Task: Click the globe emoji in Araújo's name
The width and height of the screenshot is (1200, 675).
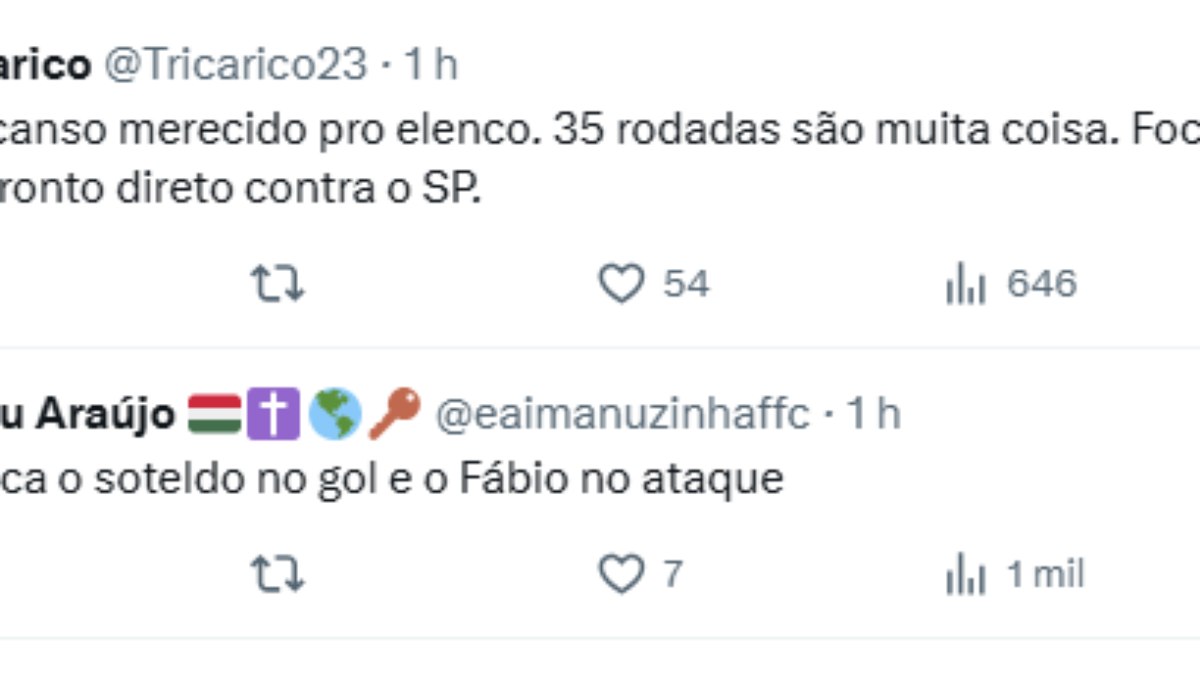Action: tap(335, 411)
